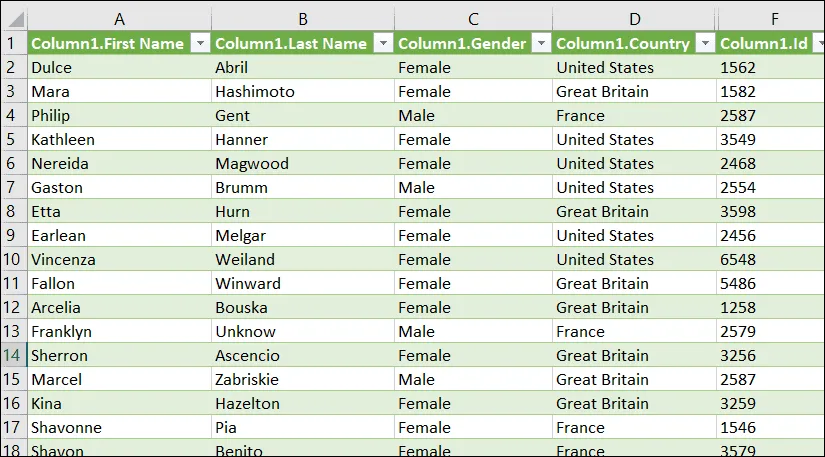Select column B header

point(302,19)
